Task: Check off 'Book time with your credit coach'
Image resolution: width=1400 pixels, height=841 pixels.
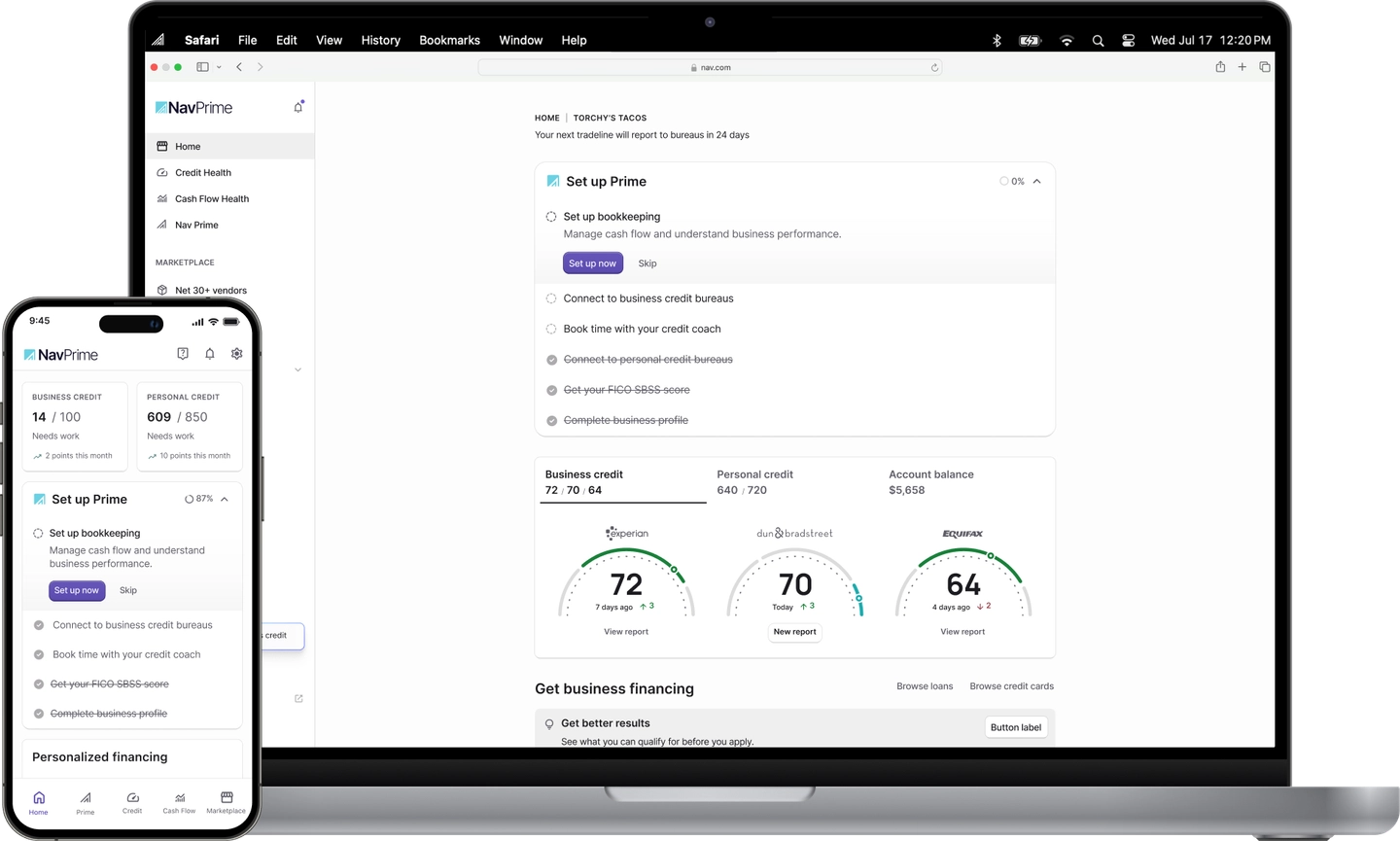Action: pyautogui.click(x=551, y=329)
